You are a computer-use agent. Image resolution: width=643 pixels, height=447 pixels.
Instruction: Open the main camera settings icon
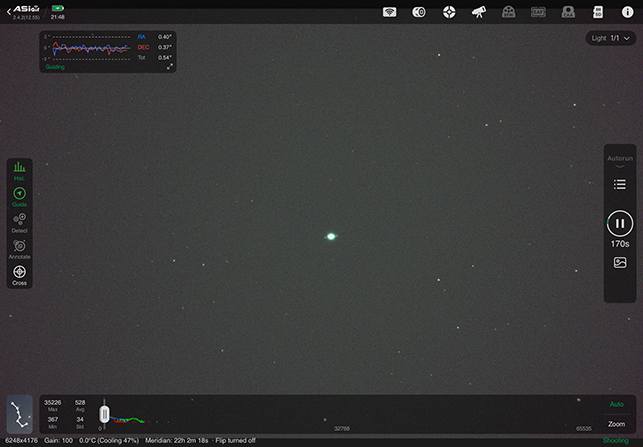(419, 12)
